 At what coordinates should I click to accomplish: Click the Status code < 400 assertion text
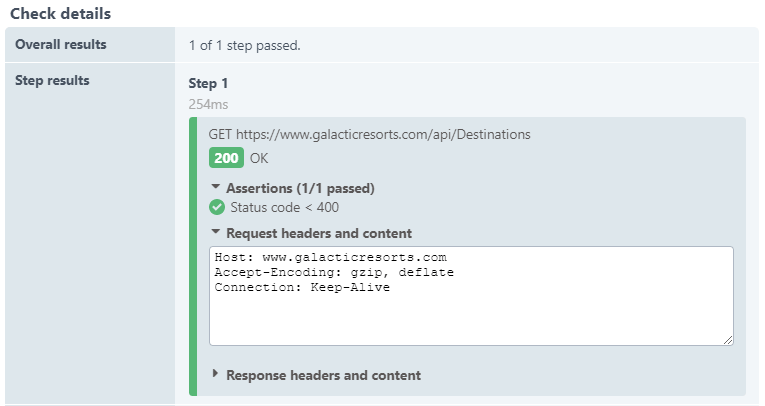point(284,208)
